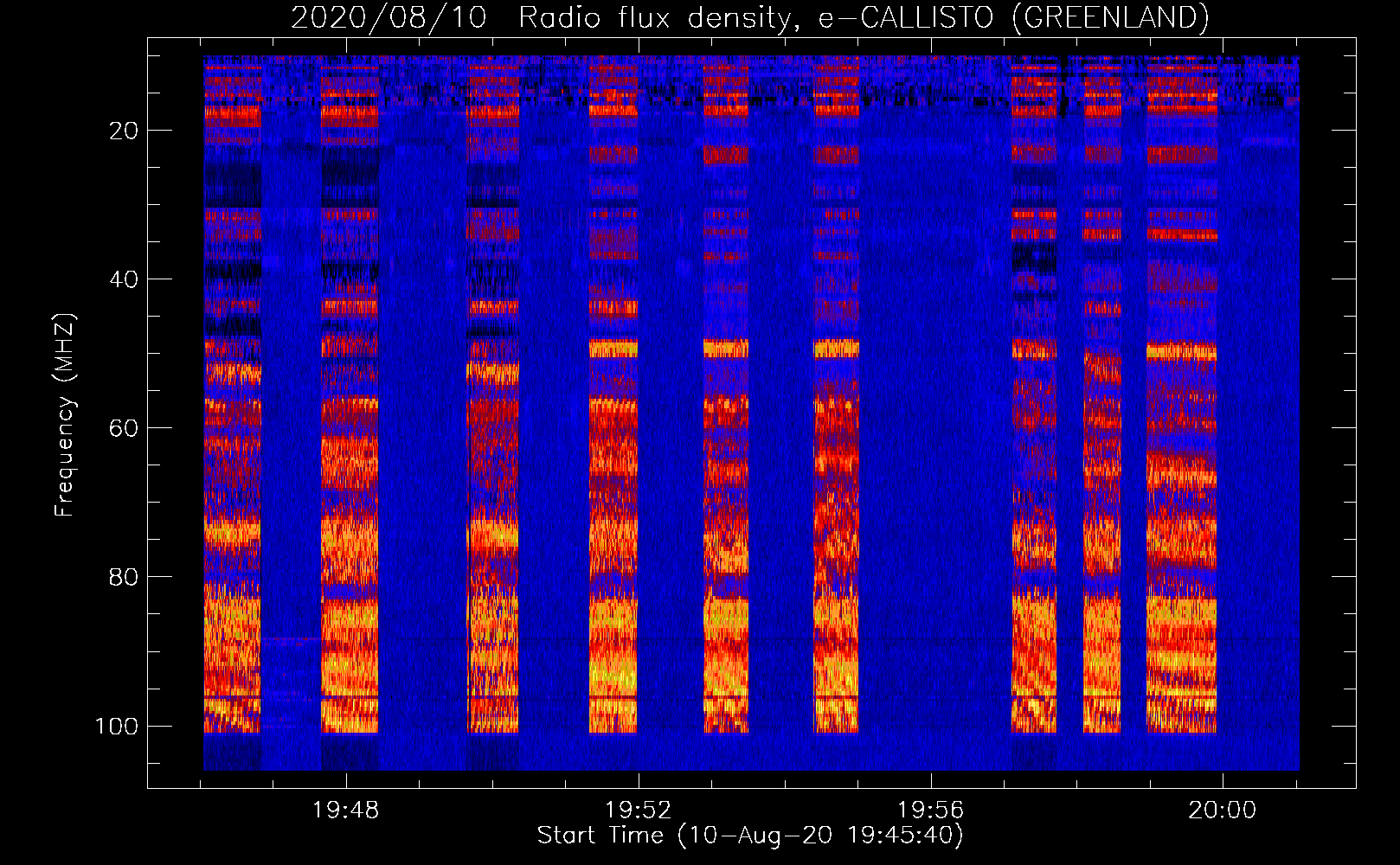1400x865 pixels.
Task: Click the 19:56 time tick label
Action: (930, 811)
